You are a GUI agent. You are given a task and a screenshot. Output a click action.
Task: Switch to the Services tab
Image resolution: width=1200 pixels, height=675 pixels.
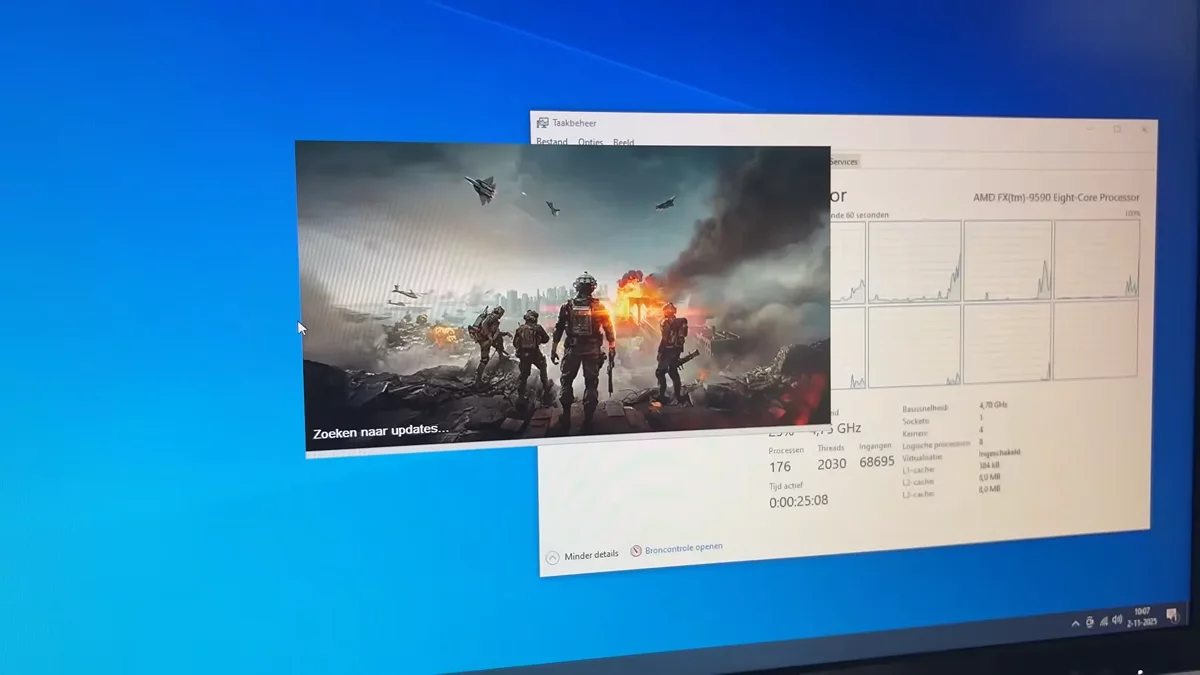[843, 161]
